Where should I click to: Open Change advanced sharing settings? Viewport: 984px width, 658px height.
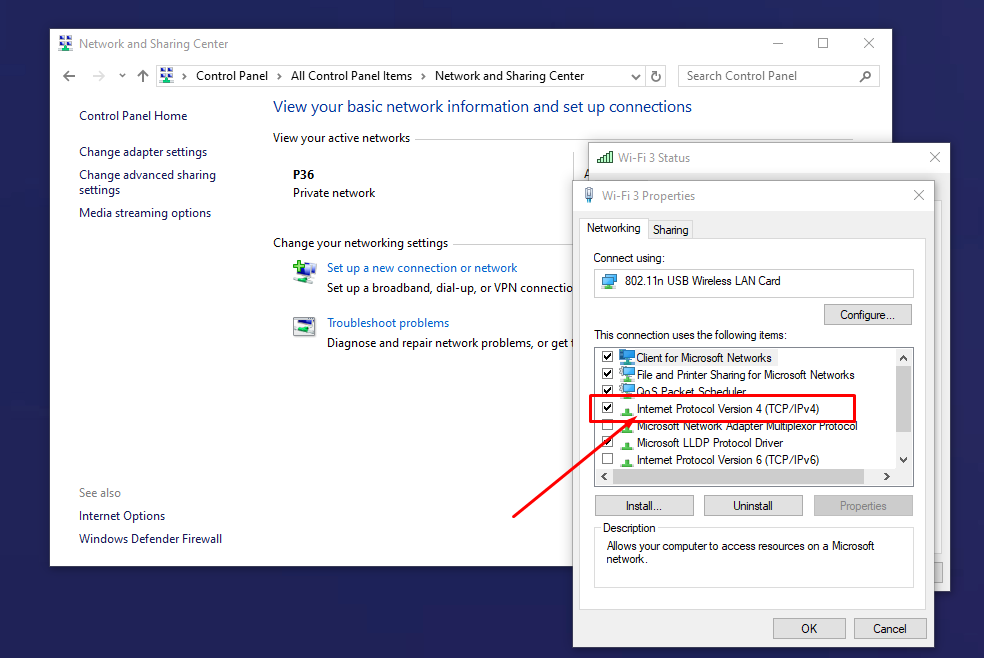pyautogui.click(x=147, y=183)
